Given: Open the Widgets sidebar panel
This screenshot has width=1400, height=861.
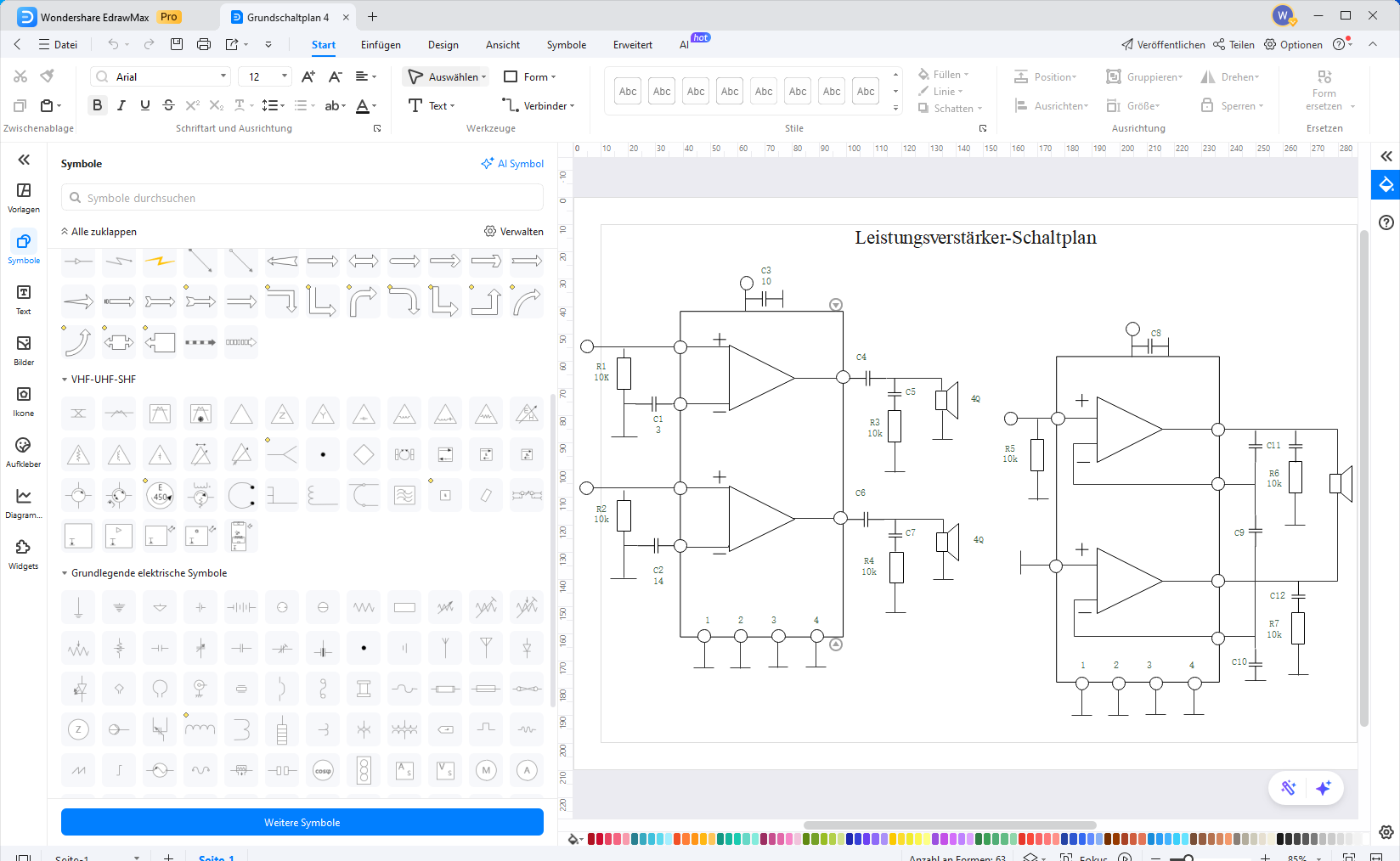Looking at the screenshot, I should 24,554.
